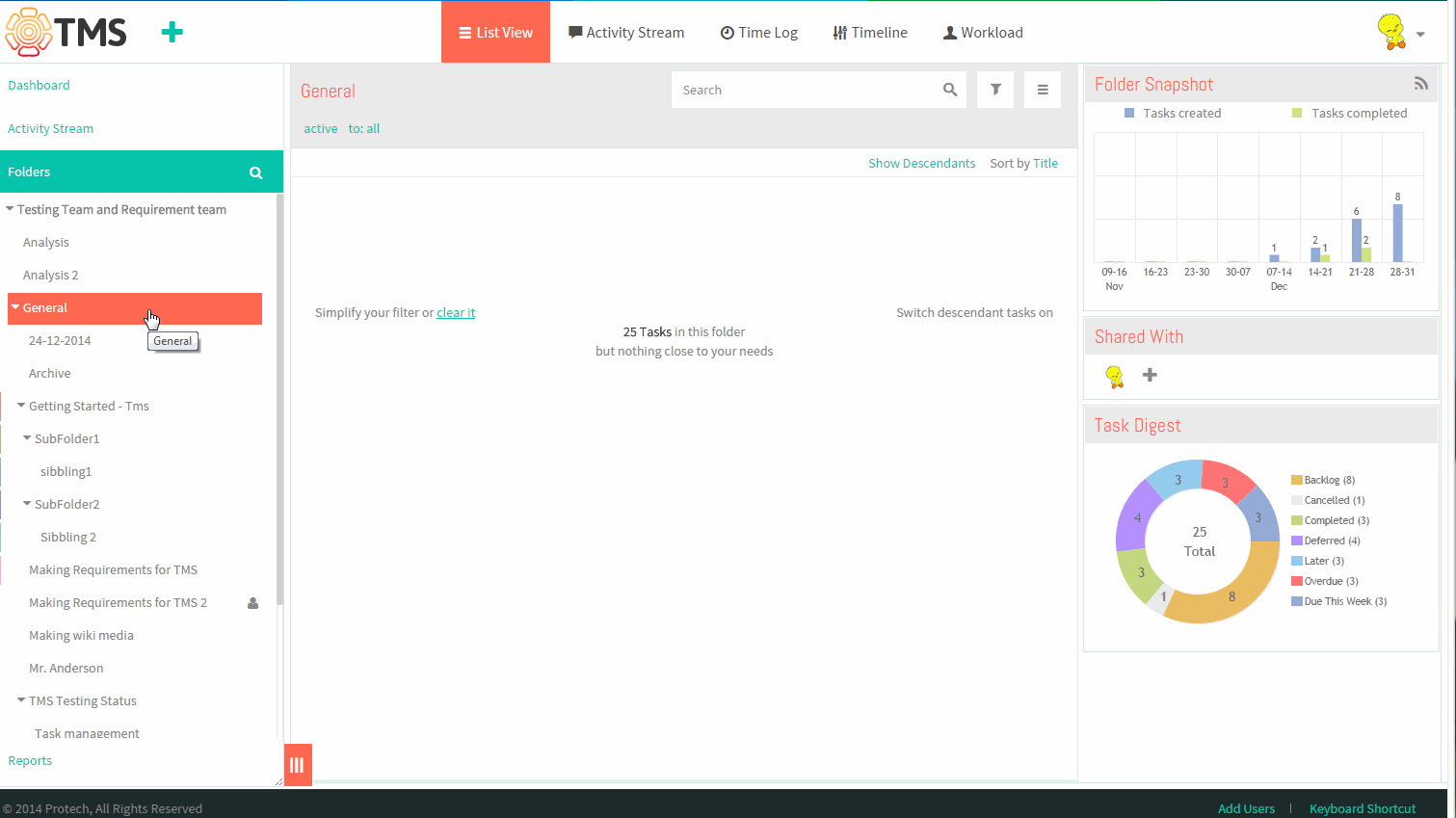This screenshot has width=1456, height=818.
Task: Select the Analysis folder
Action: 46,242
